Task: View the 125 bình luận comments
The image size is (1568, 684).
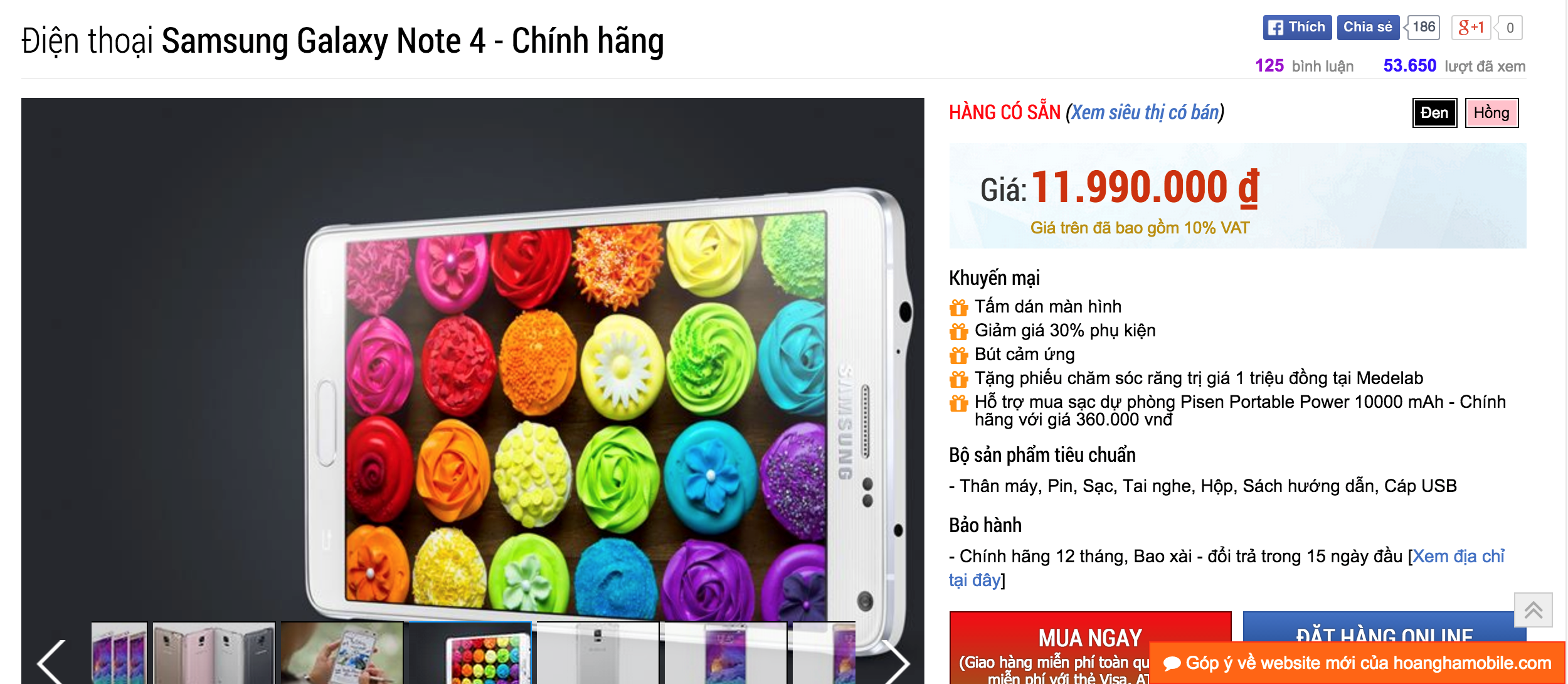Action: click(1305, 66)
